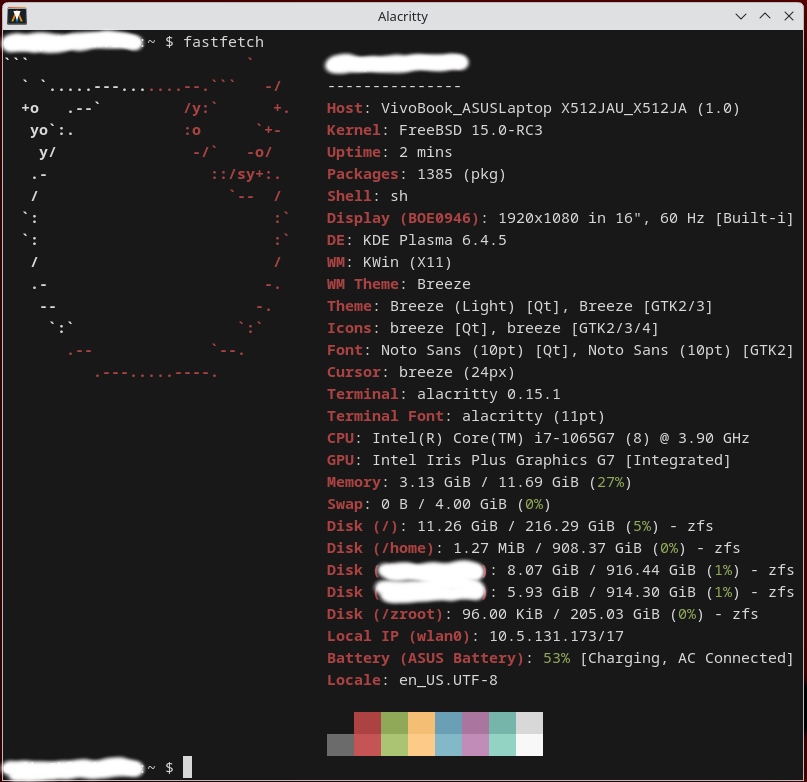The width and height of the screenshot is (807, 782).
Task: Click the teal color block in top row
Action: point(502,723)
